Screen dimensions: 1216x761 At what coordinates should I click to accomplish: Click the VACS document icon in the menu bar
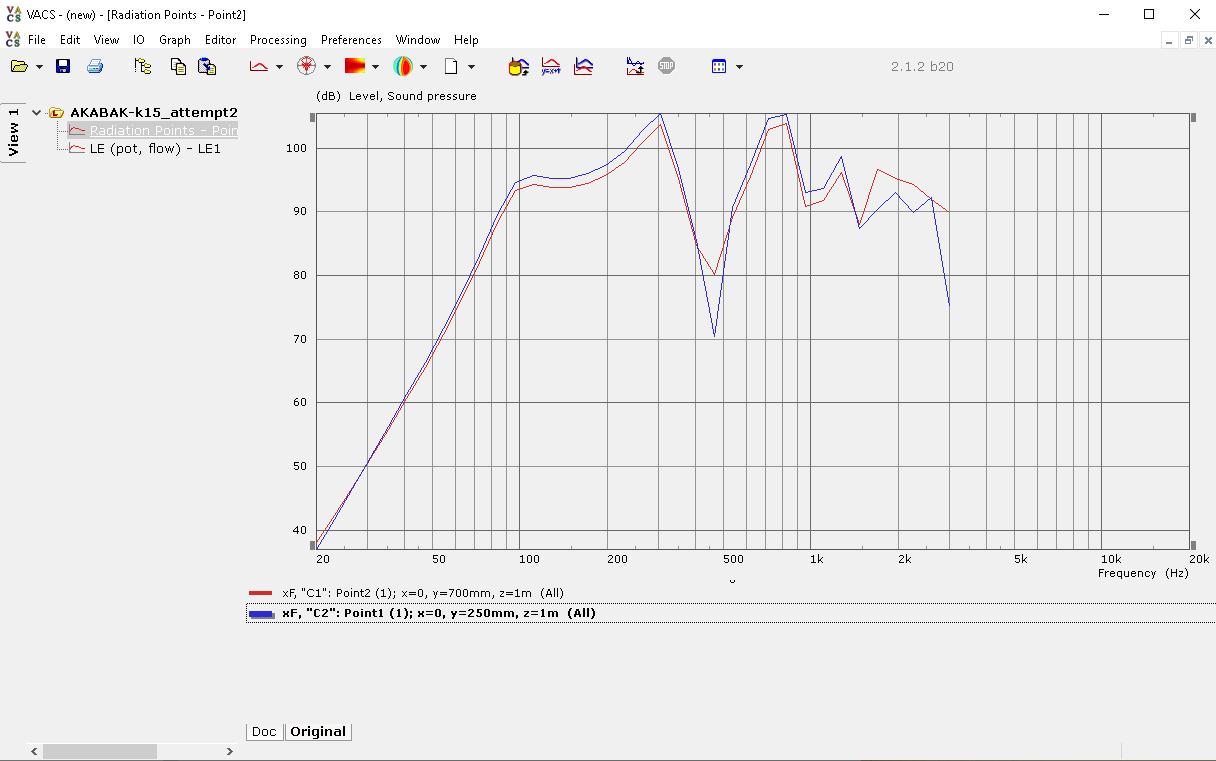click(x=12, y=39)
